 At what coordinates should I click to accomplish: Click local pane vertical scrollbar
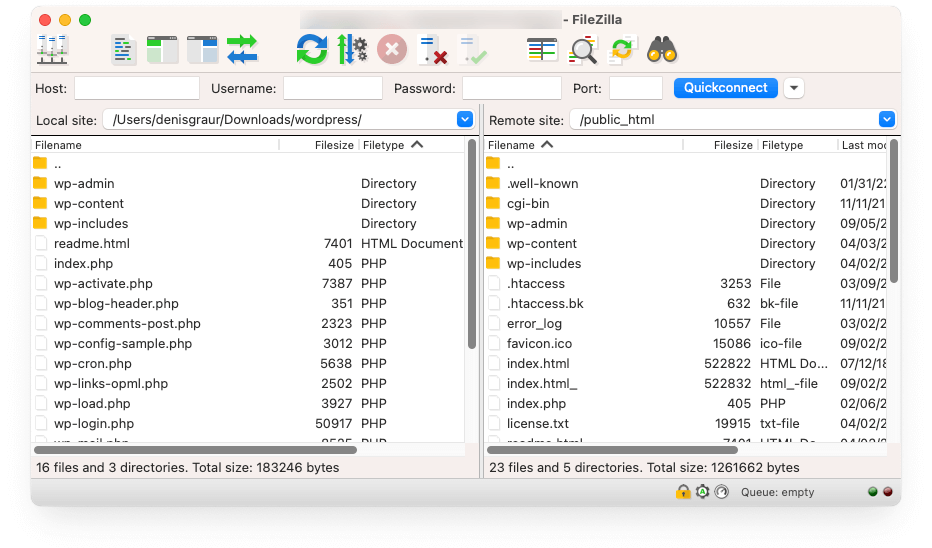pos(472,244)
